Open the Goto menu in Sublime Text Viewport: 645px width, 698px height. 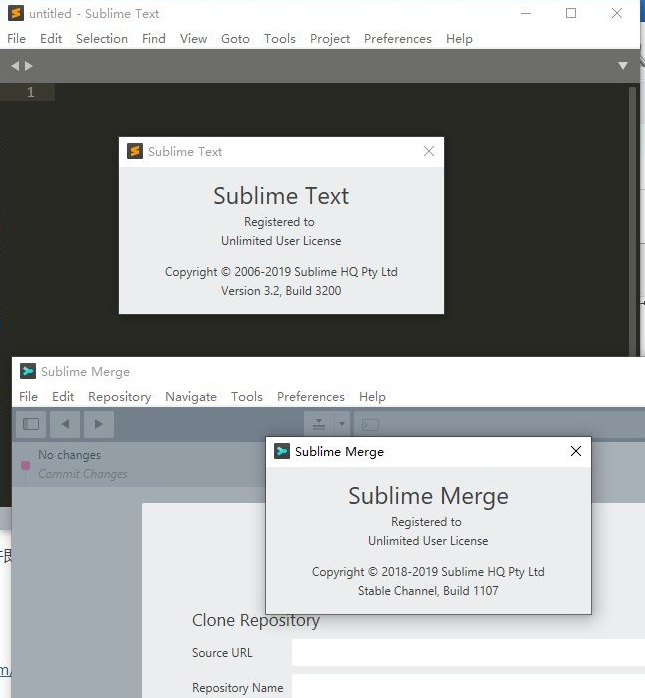pyautogui.click(x=235, y=39)
